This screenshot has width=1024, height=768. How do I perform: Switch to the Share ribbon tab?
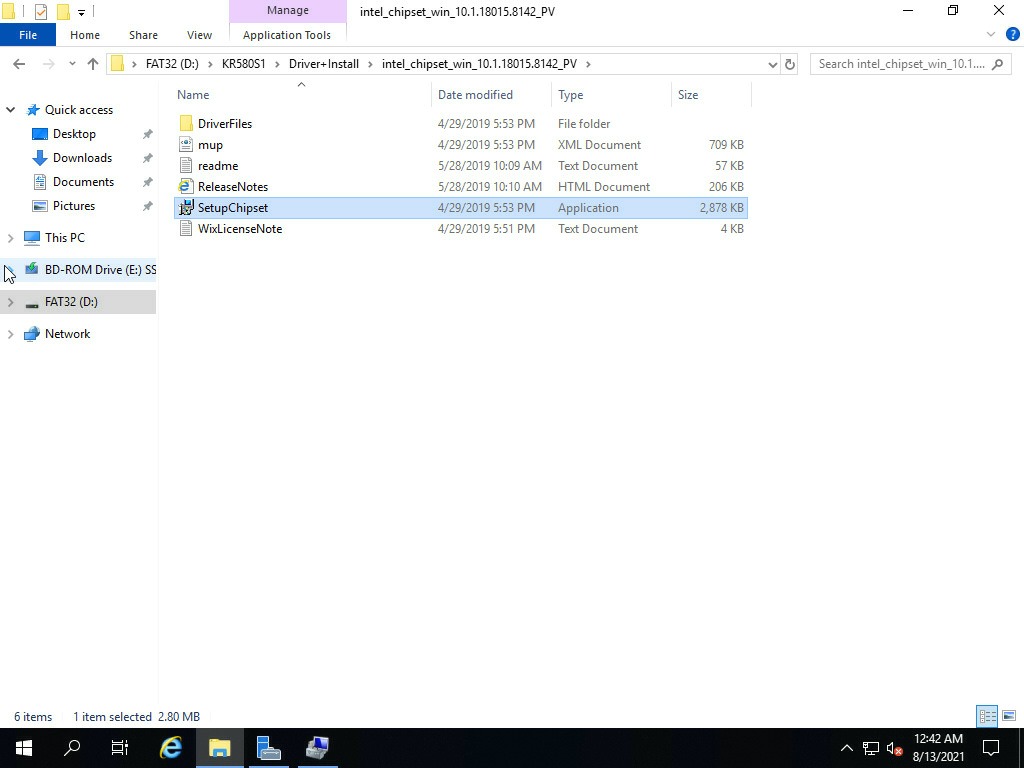coord(143,35)
